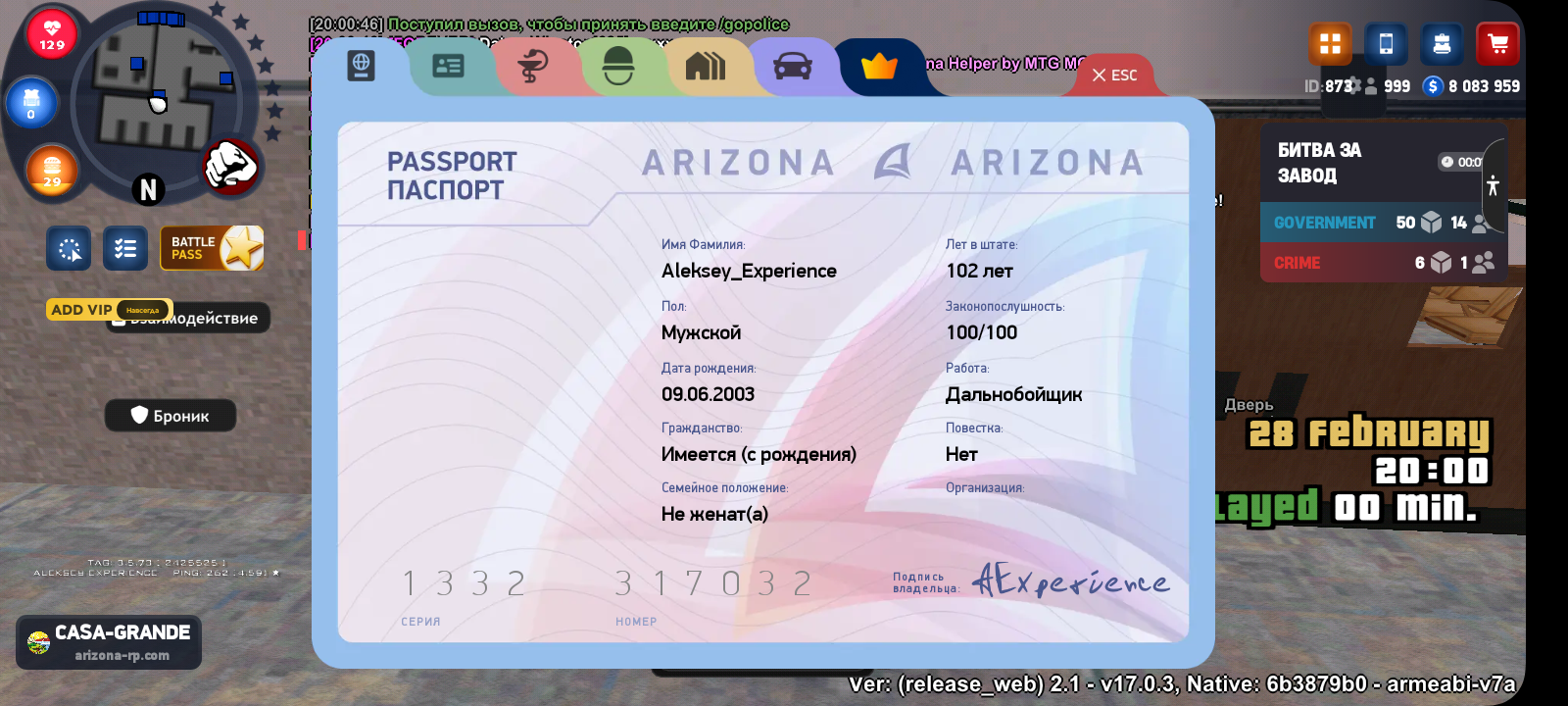Switch to the car vehicles tab
This screenshot has height=706, width=1568.
pos(792,66)
